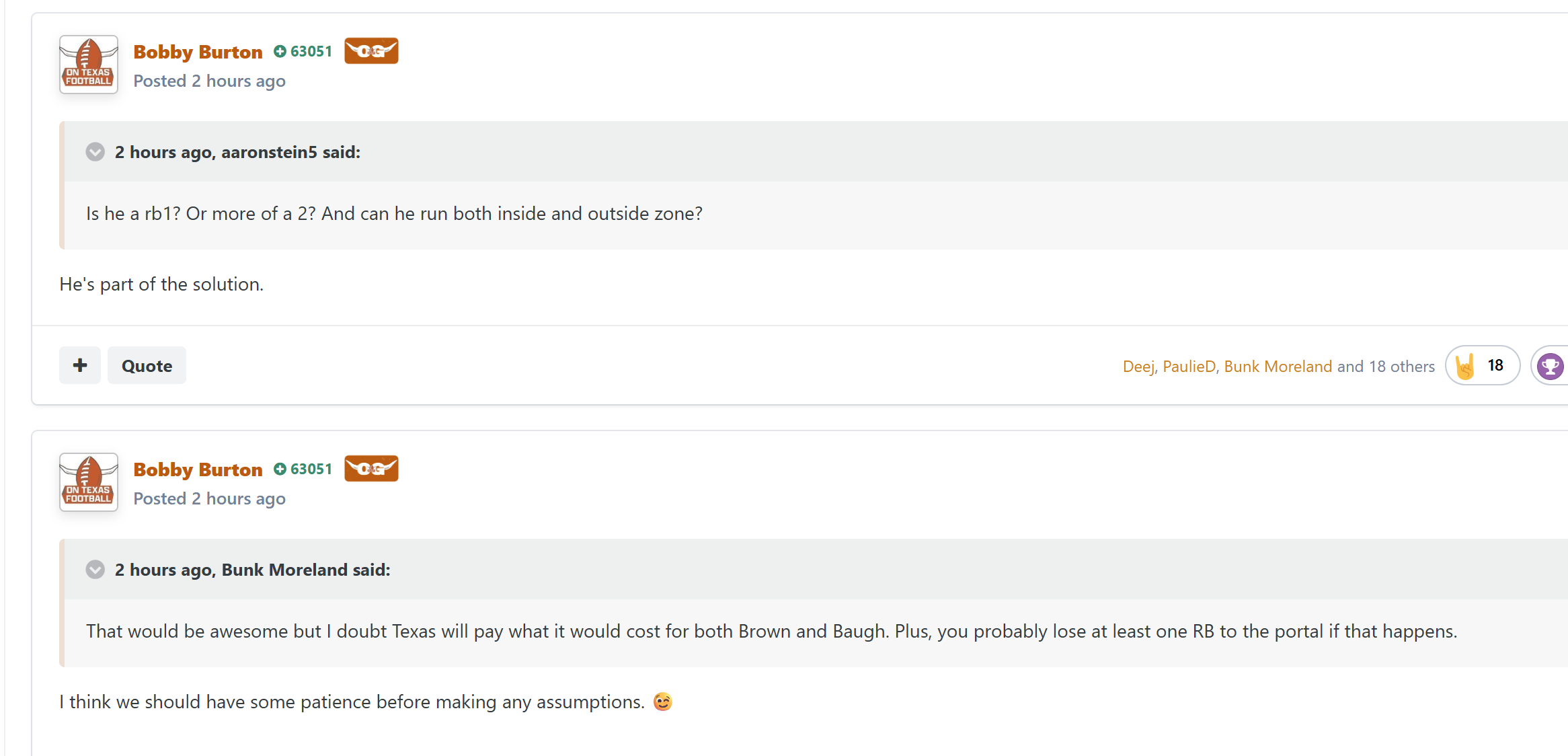
Task: Click Bobby Burton's avatar in the first post
Action: point(89,65)
